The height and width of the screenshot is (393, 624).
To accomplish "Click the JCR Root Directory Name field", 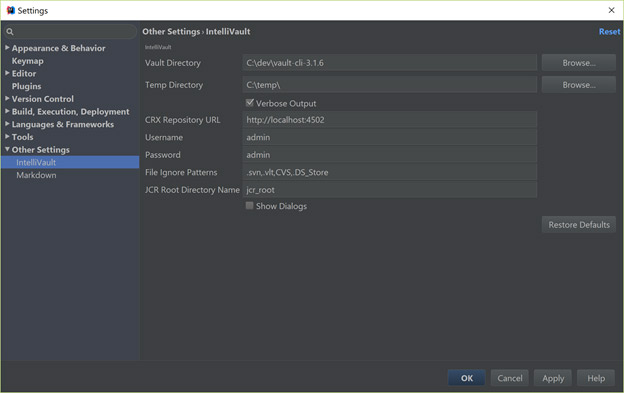I will pyautogui.click(x=390, y=190).
